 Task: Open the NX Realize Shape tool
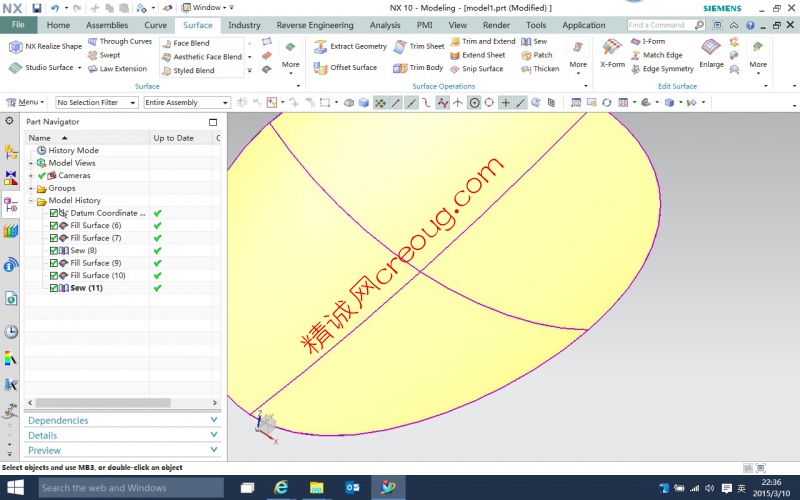point(45,46)
